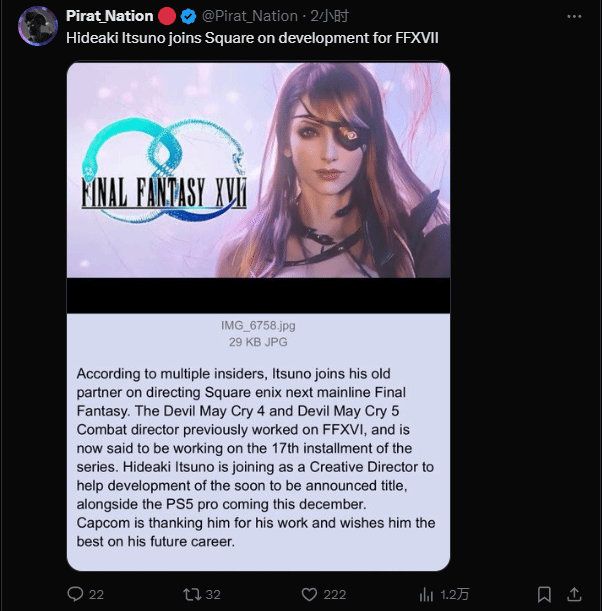Image resolution: width=602 pixels, height=611 pixels.
Task: Click the "29 KB JPG" file size label
Action: coord(258,342)
